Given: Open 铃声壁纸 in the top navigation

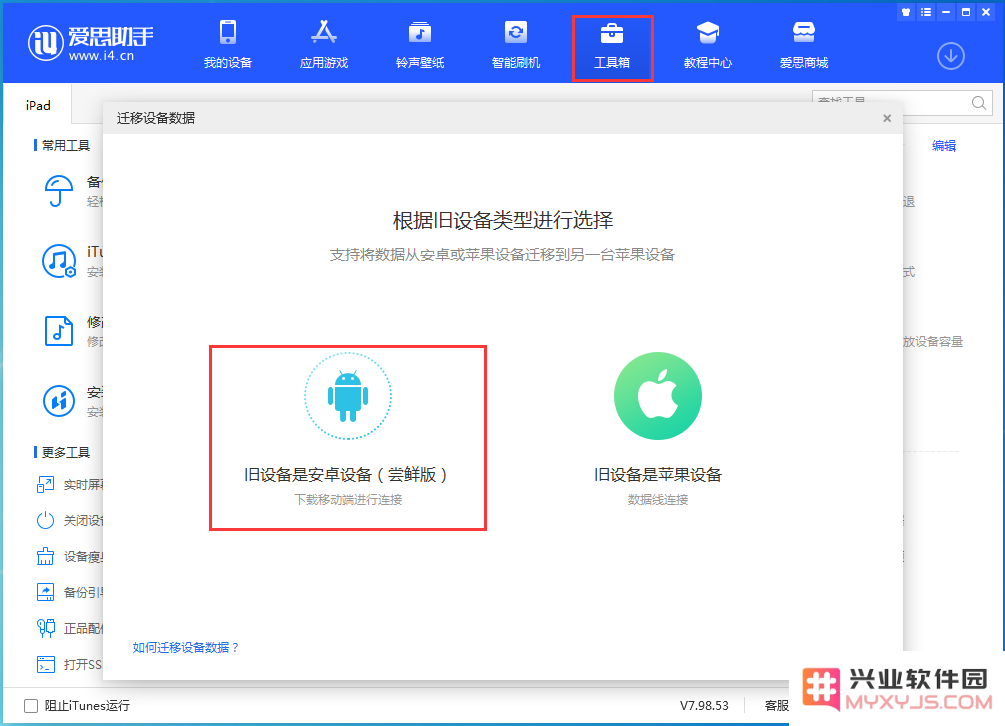Looking at the screenshot, I should coord(420,45).
